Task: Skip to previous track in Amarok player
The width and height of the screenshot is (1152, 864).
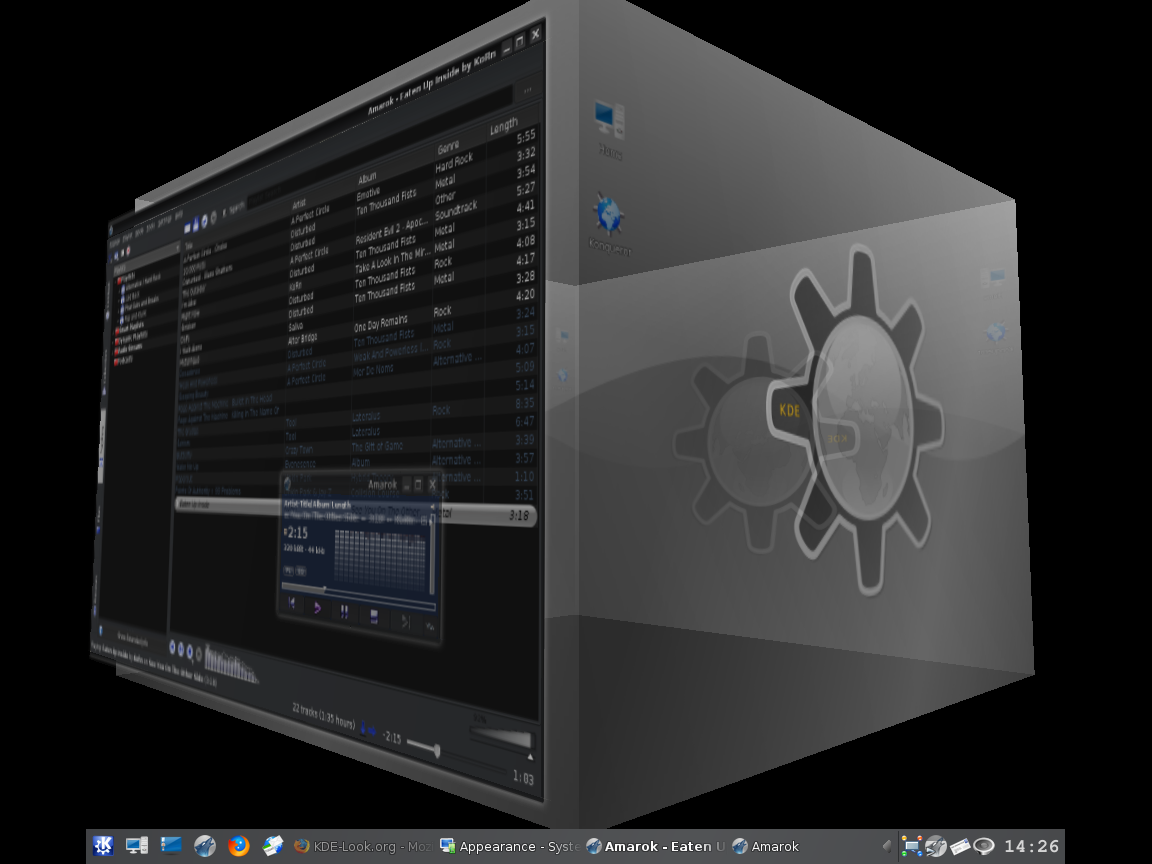Action: 292,603
